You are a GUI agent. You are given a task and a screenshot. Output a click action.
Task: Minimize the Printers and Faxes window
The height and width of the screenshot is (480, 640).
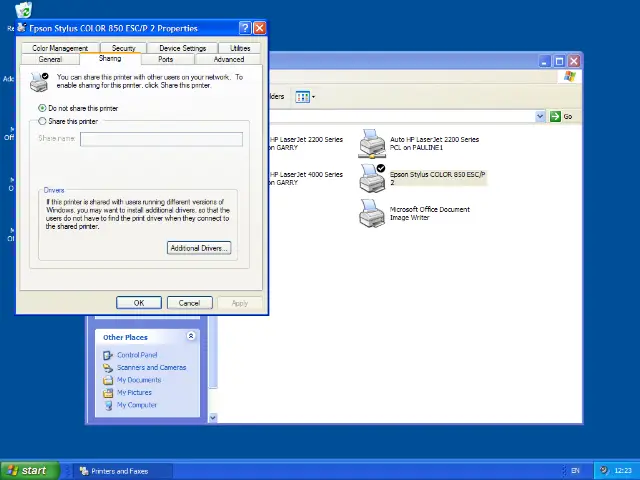(544, 61)
